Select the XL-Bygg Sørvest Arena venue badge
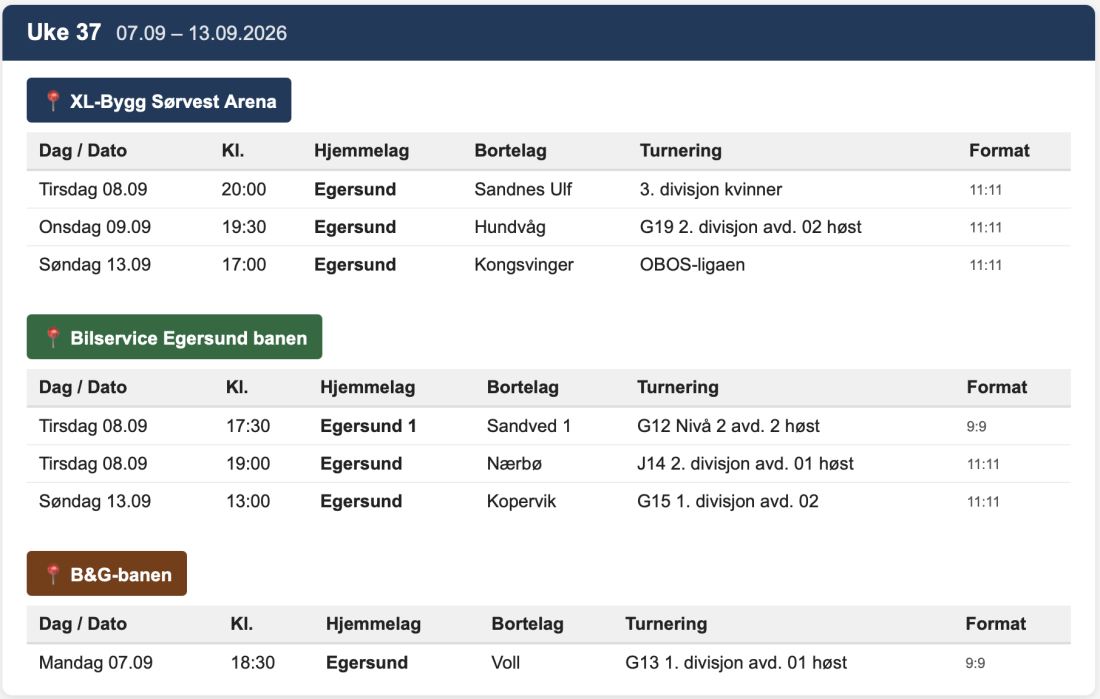The height and width of the screenshot is (699, 1100). click(x=159, y=100)
